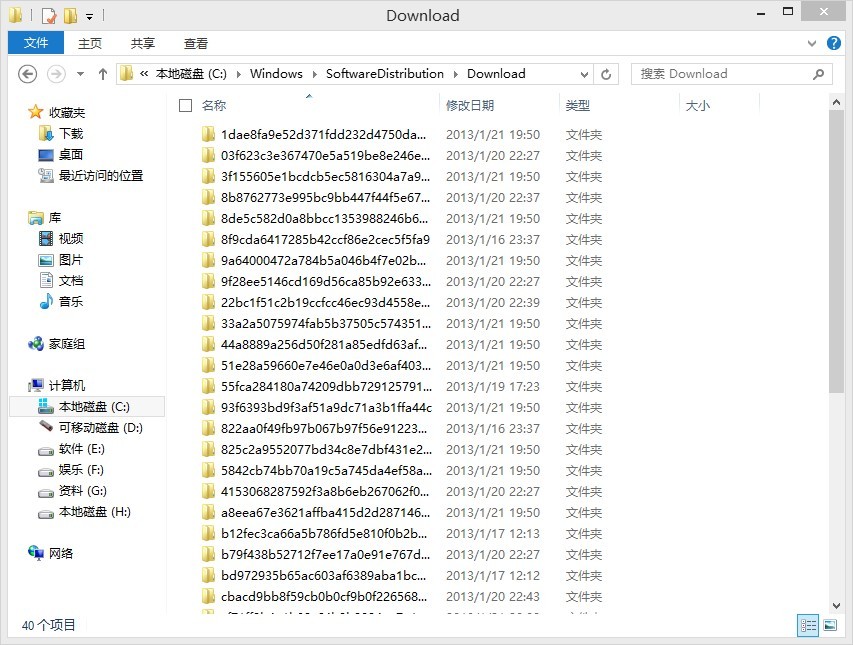Click the SoftwareDistribution breadcrumb

pos(385,74)
